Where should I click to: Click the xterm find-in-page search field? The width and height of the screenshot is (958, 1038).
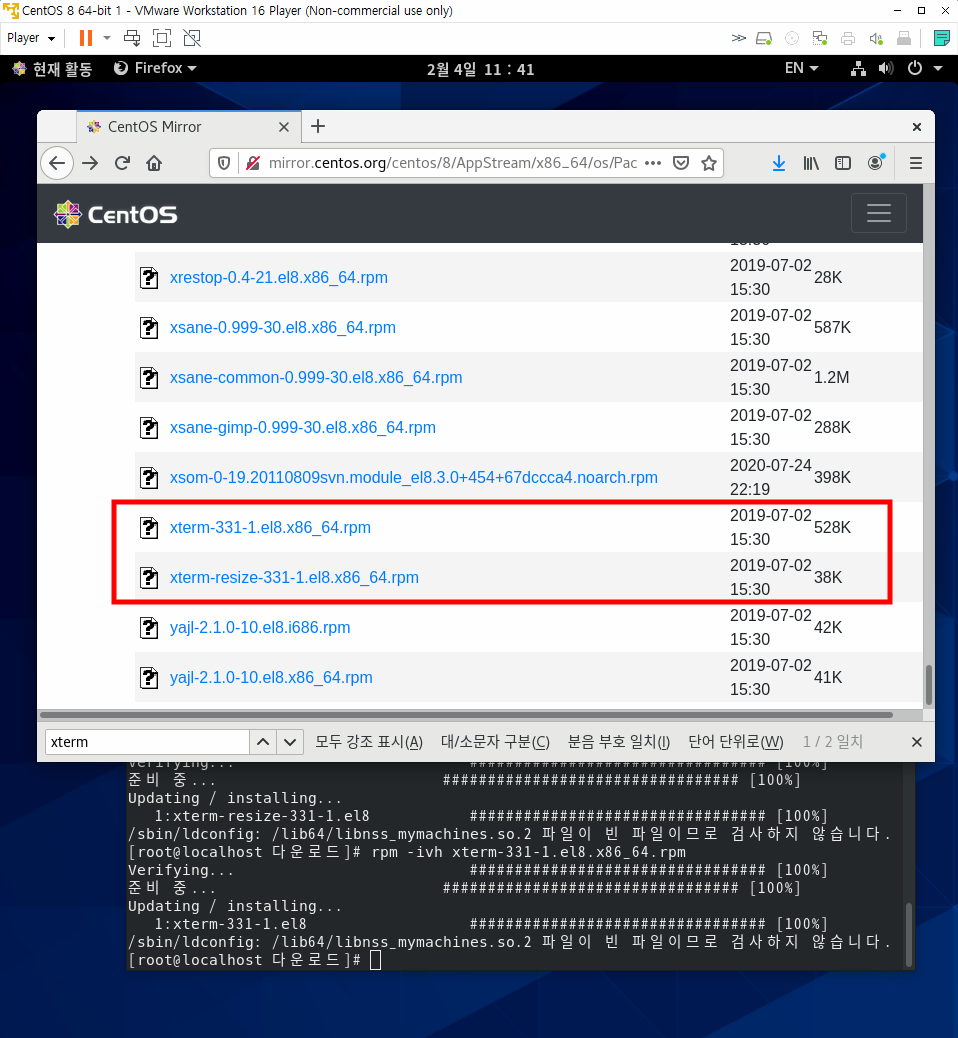(147, 742)
